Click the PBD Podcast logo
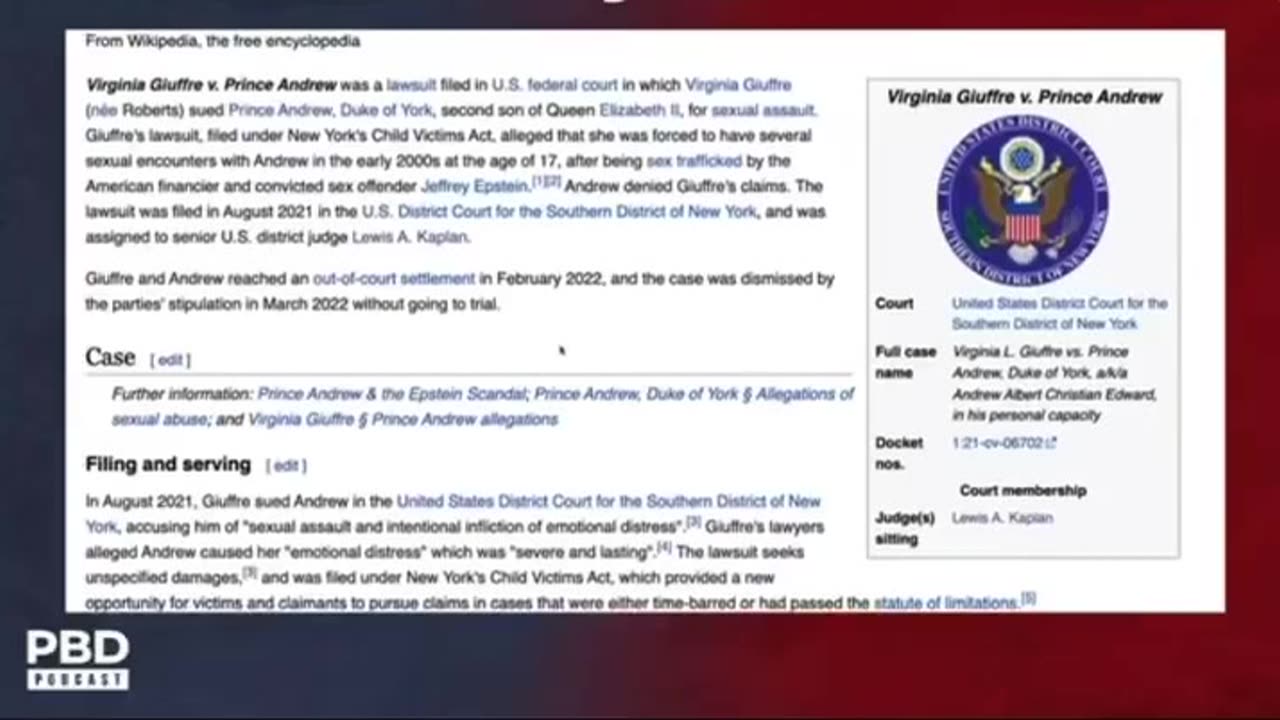The width and height of the screenshot is (1280, 720). pyautogui.click(x=78, y=660)
